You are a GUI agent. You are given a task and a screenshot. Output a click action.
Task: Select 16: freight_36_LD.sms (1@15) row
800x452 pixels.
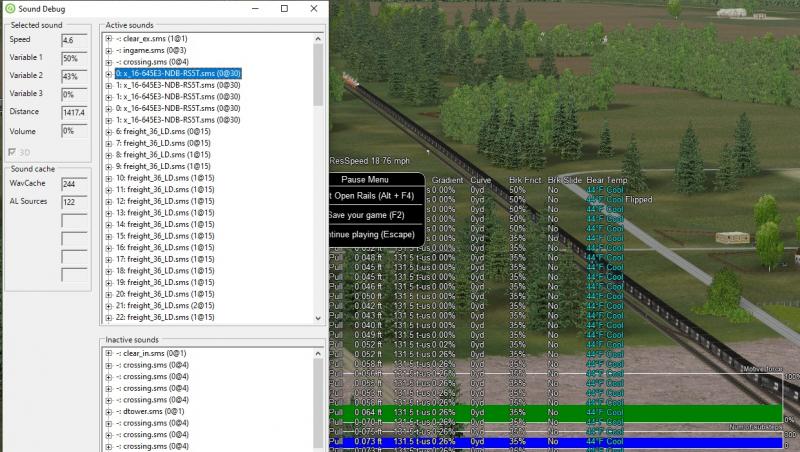tap(165, 247)
